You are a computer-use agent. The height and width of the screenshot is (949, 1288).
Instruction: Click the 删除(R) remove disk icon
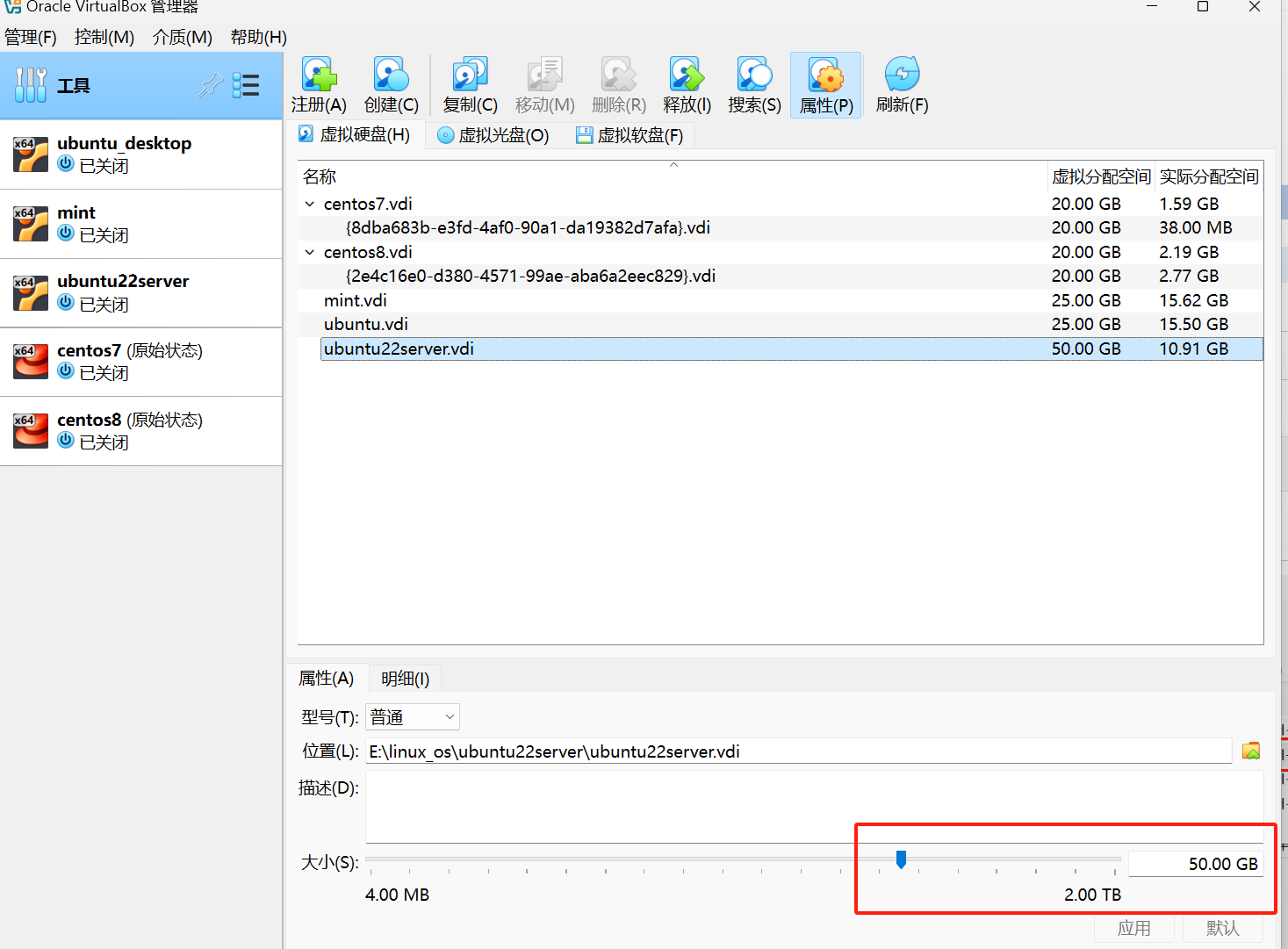pyautogui.click(x=618, y=75)
